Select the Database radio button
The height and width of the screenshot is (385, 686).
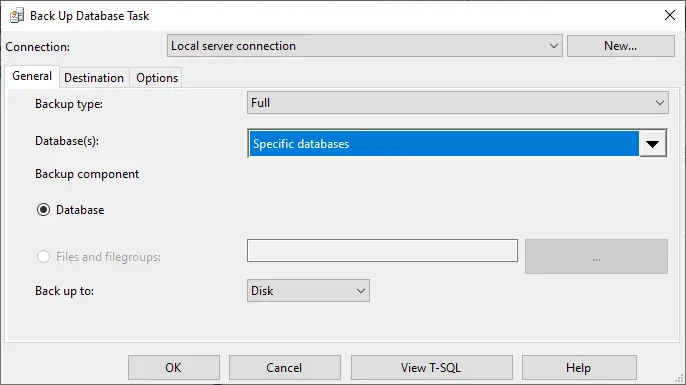tap(43, 210)
